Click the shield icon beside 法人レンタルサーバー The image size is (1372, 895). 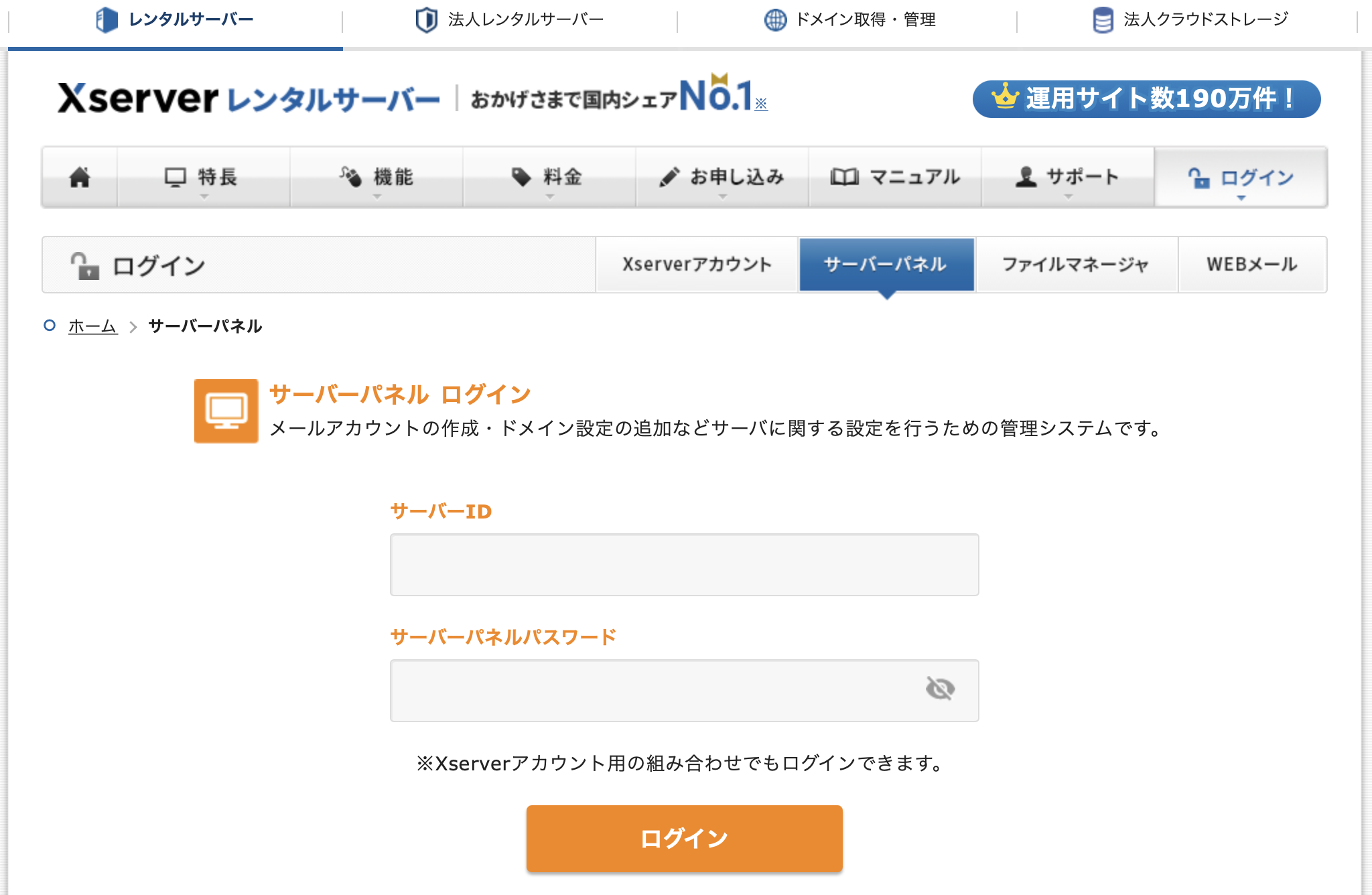click(x=427, y=20)
